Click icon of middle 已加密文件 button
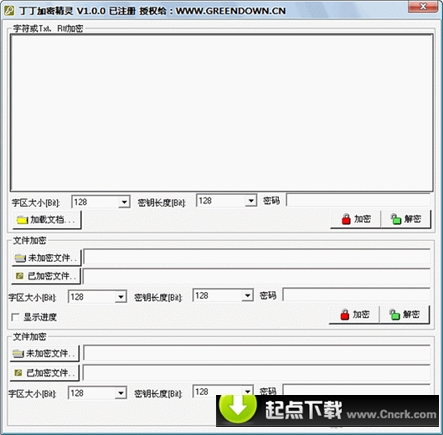 pyautogui.click(x=20, y=276)
